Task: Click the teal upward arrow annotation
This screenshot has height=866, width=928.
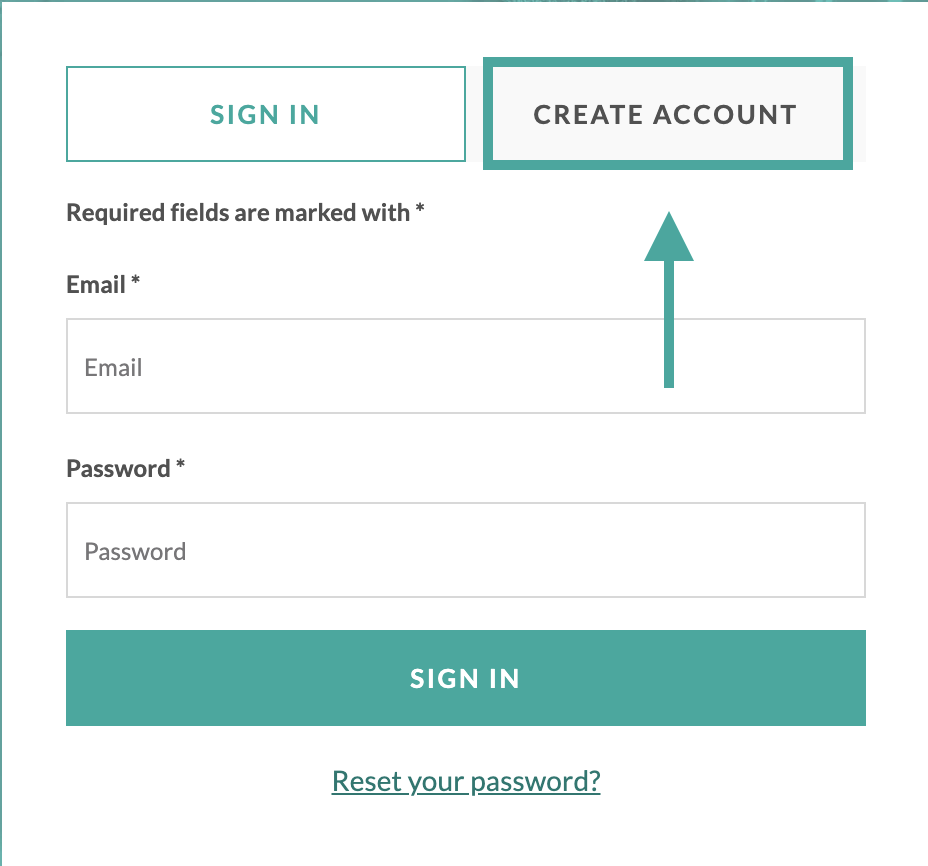Action: coord(668,300)
